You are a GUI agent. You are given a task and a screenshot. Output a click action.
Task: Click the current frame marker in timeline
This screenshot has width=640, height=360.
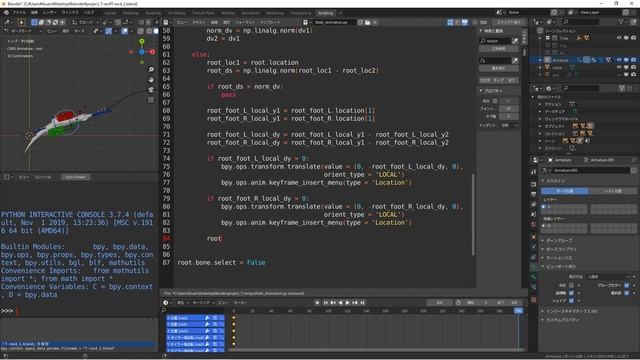coord(518,311)
